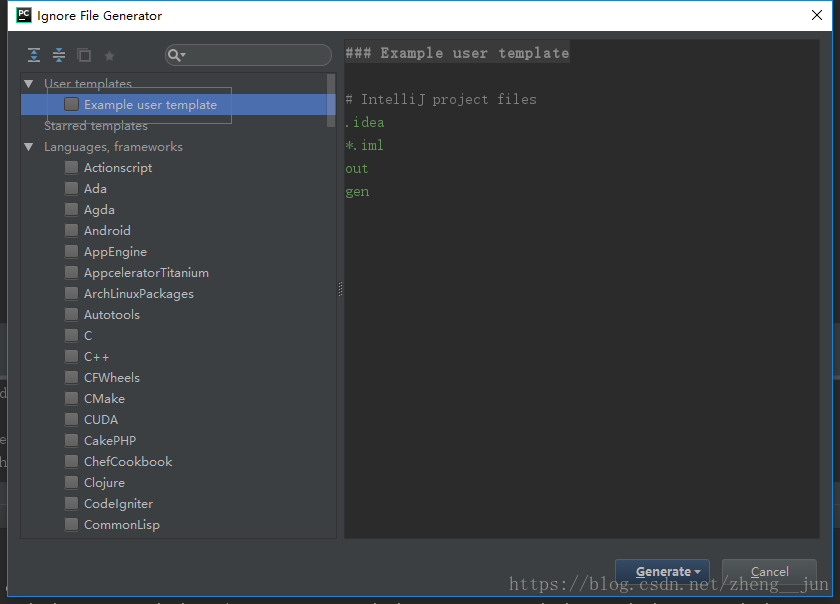The height and width of the screenshot is (604, 840).
Task: Toggle the CodeIgniter checkbox
Action: [x=71, y=503]
